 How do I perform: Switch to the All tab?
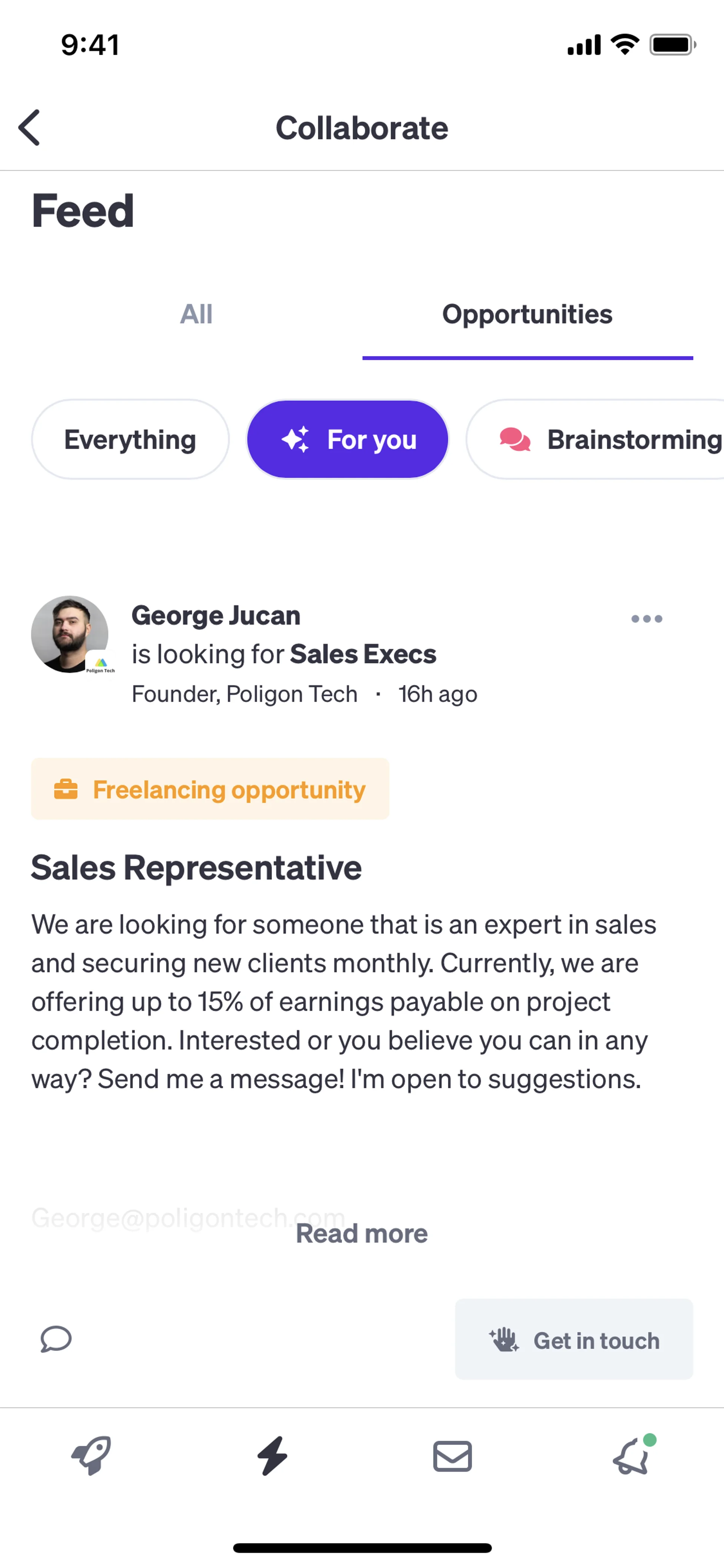(196, 315)
